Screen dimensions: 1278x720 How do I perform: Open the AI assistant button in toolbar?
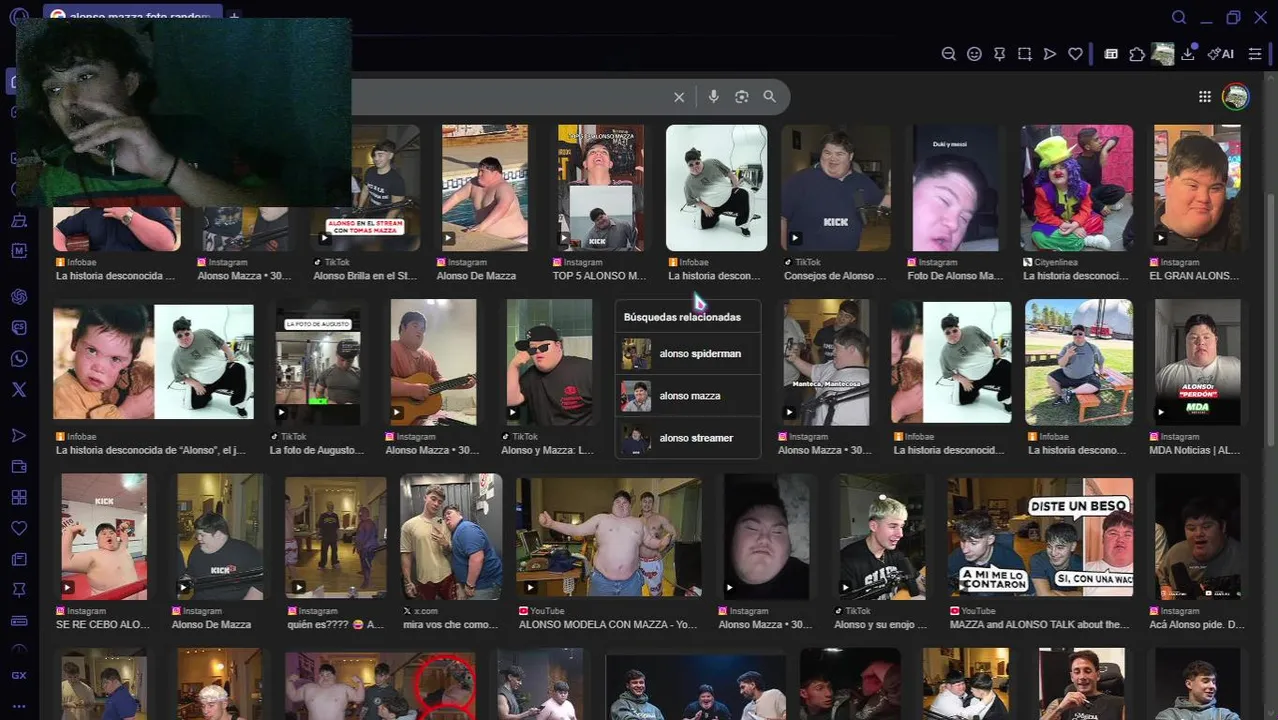click(1220, 54)
